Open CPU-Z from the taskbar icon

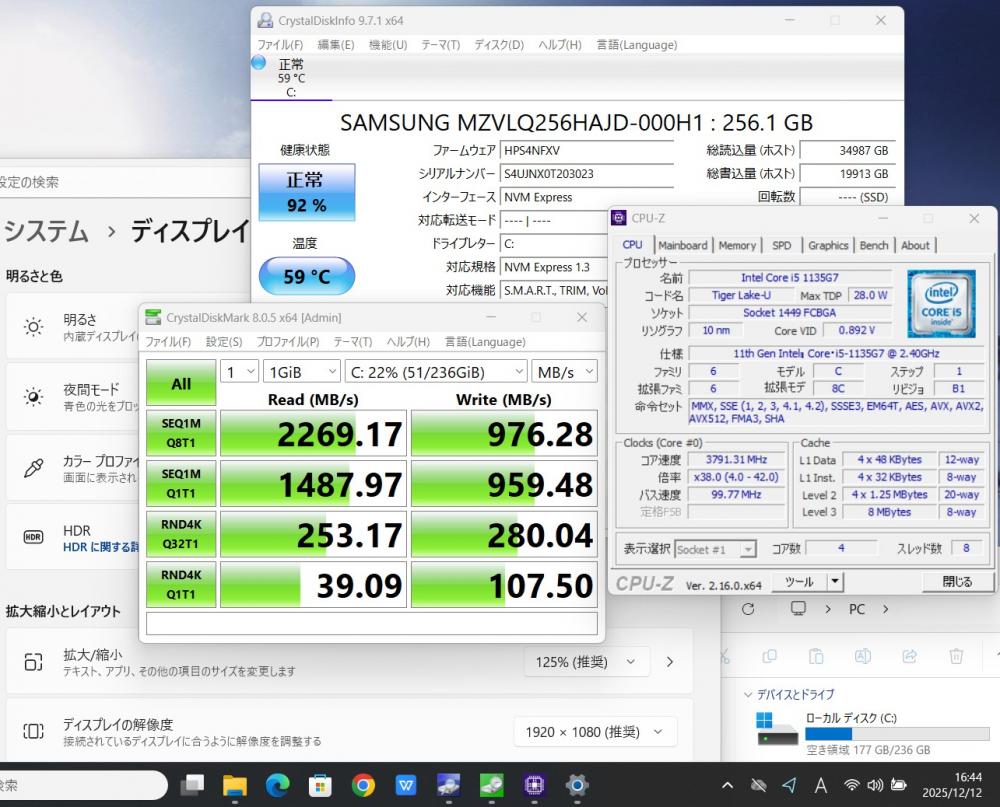[534, 785]
